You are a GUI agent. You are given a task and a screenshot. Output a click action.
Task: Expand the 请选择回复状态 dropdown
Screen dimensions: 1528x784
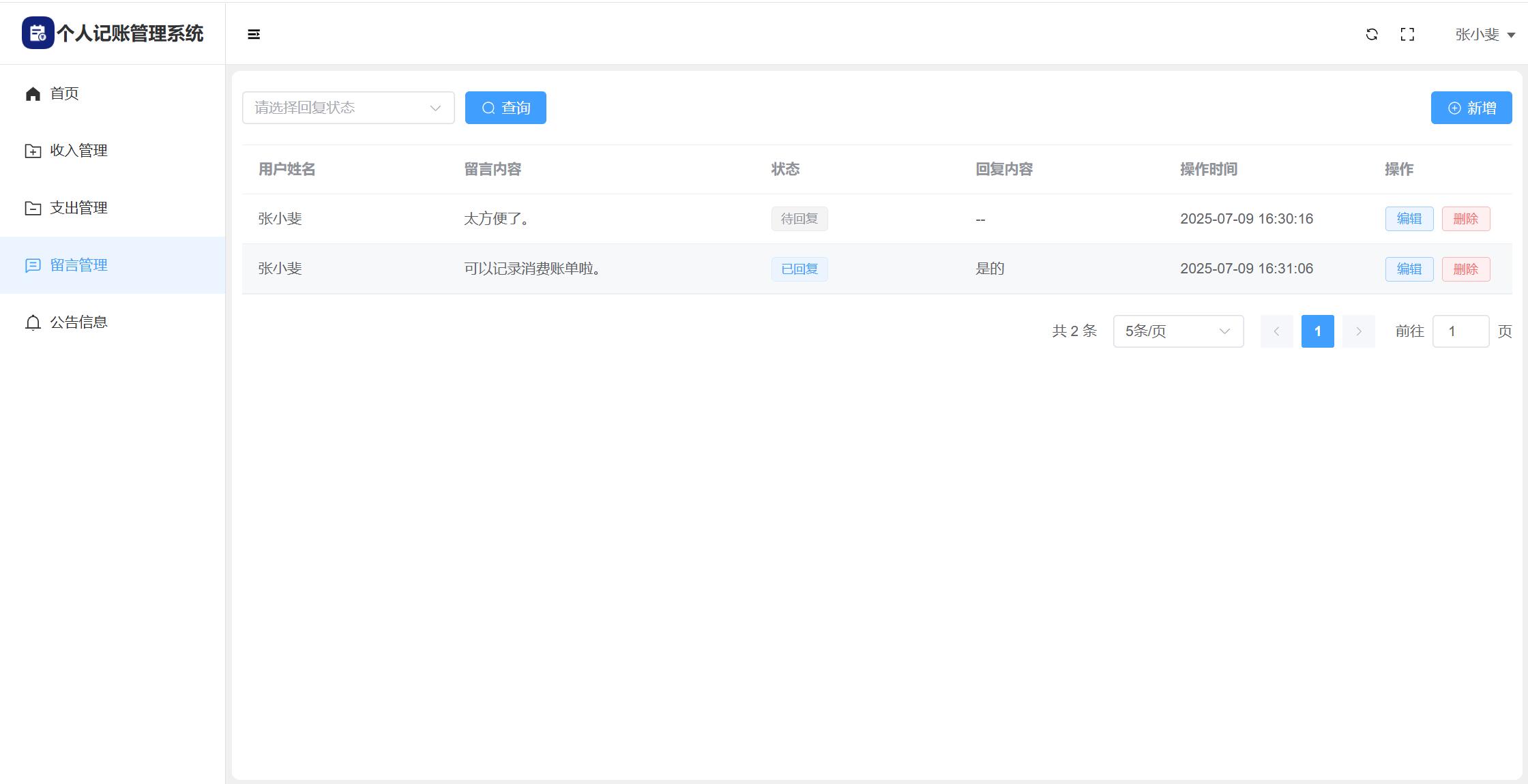click(x=348, y=108)
